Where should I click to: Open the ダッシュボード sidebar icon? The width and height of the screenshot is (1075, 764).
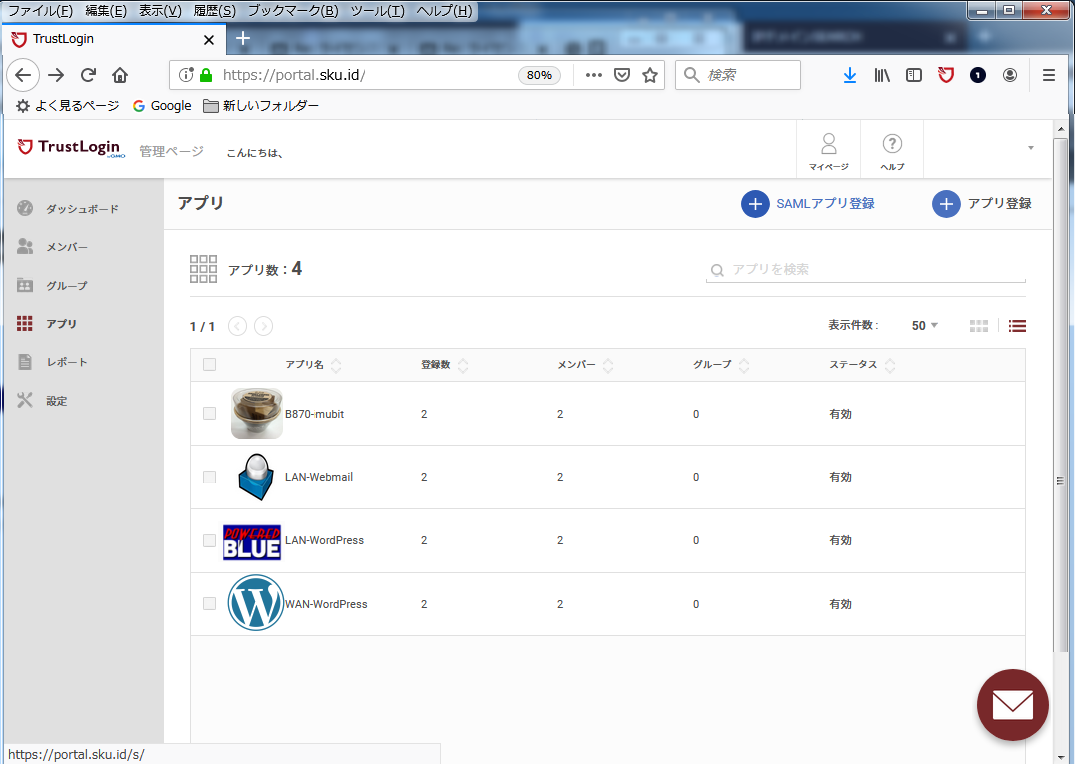point(25,208)
